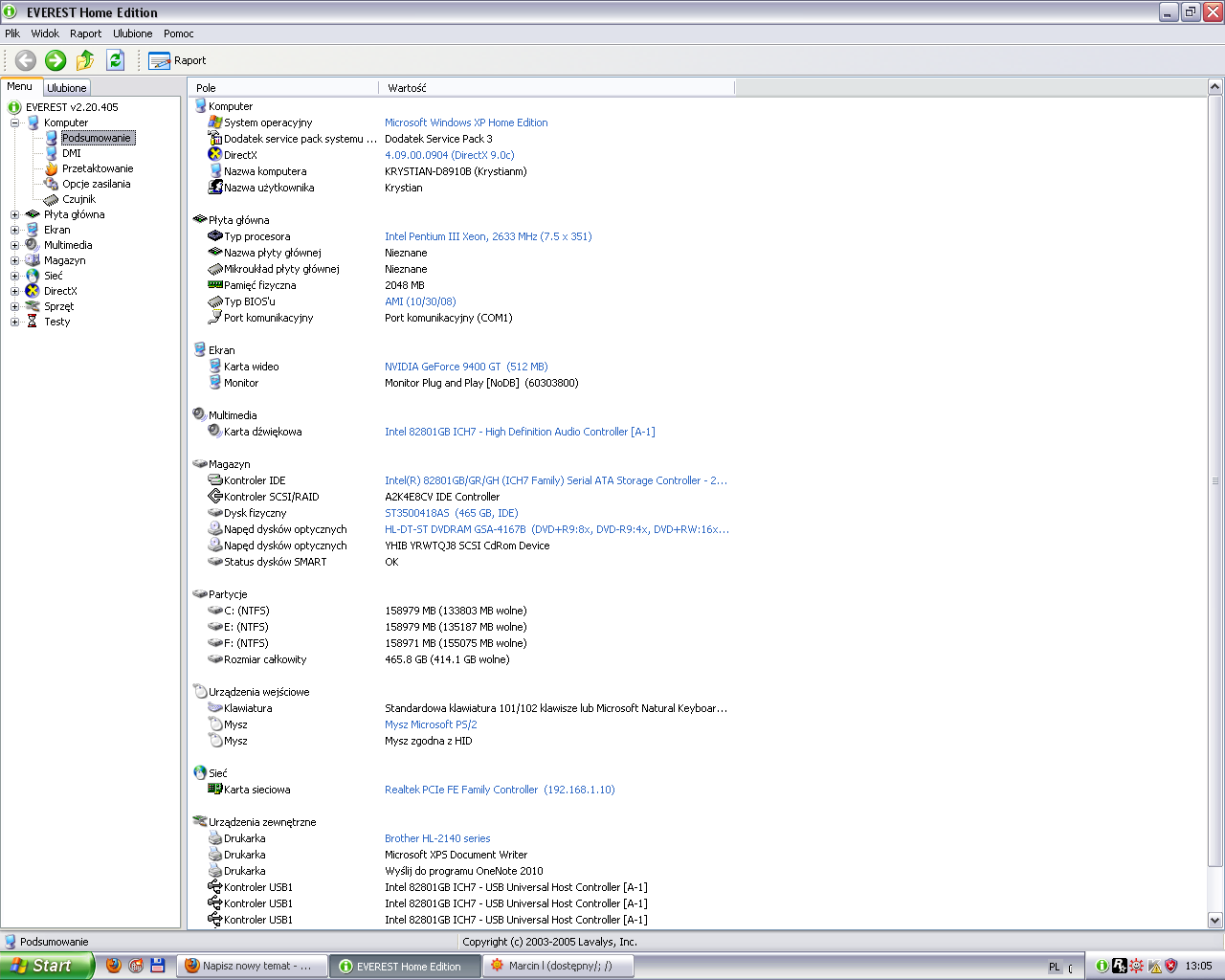
Task: Click the Karta sieciowa network card icon
Action: tap(215, 790)
